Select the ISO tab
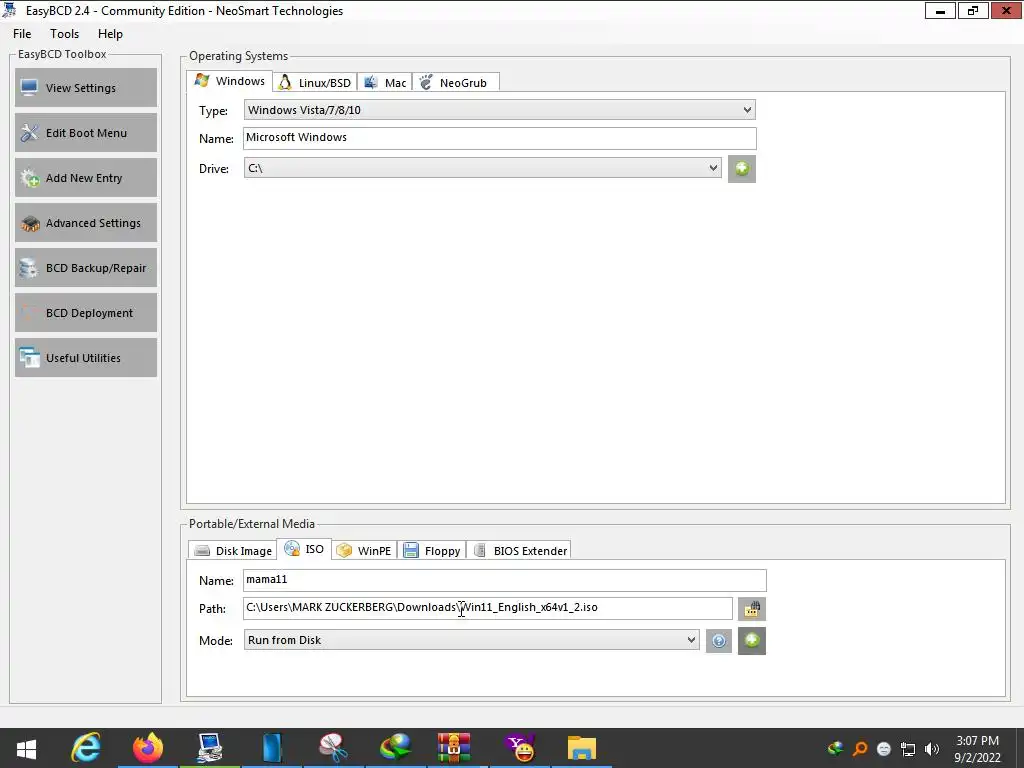 click(304, 549)
